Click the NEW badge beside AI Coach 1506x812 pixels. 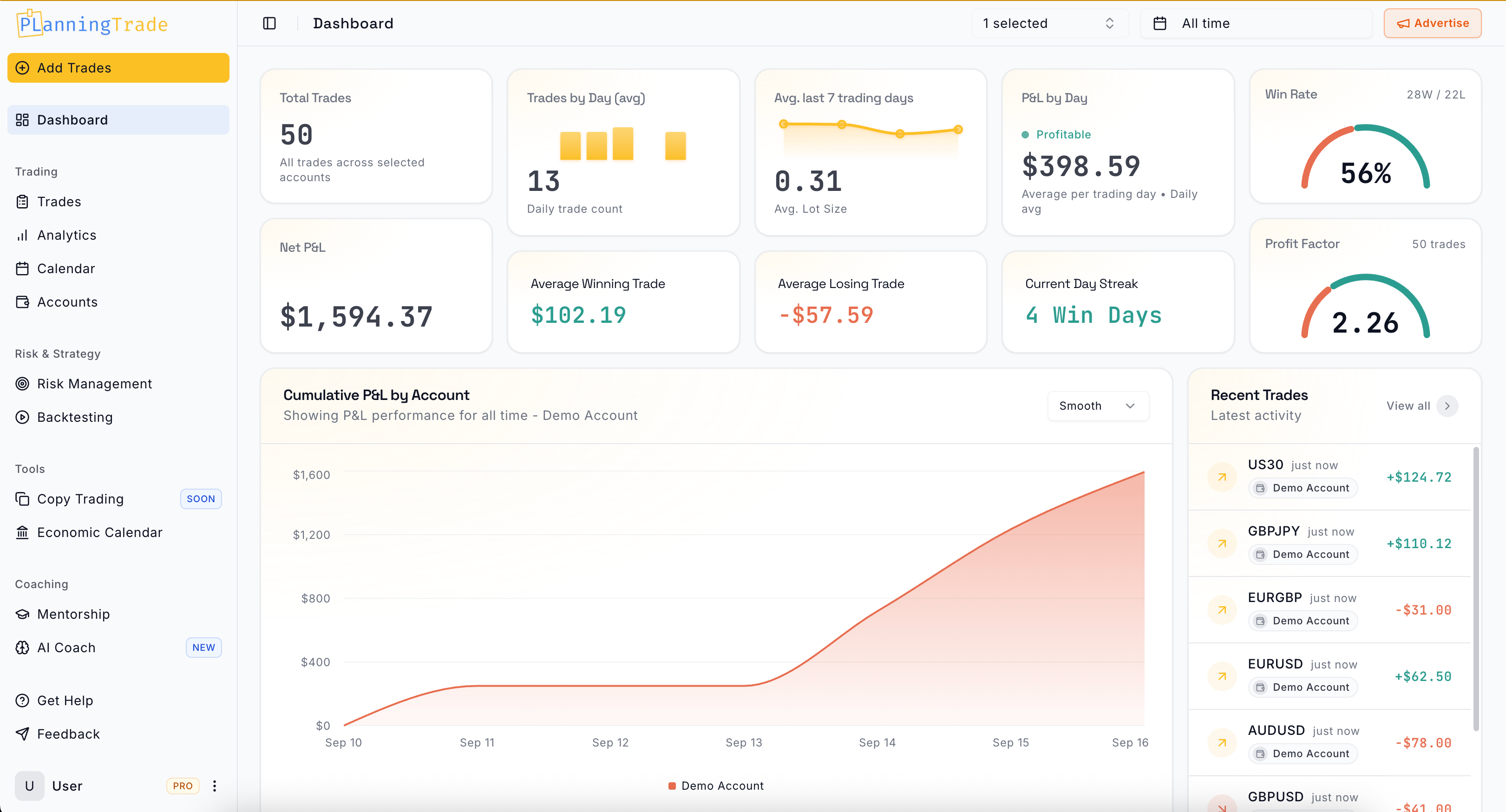coord(203,647)
